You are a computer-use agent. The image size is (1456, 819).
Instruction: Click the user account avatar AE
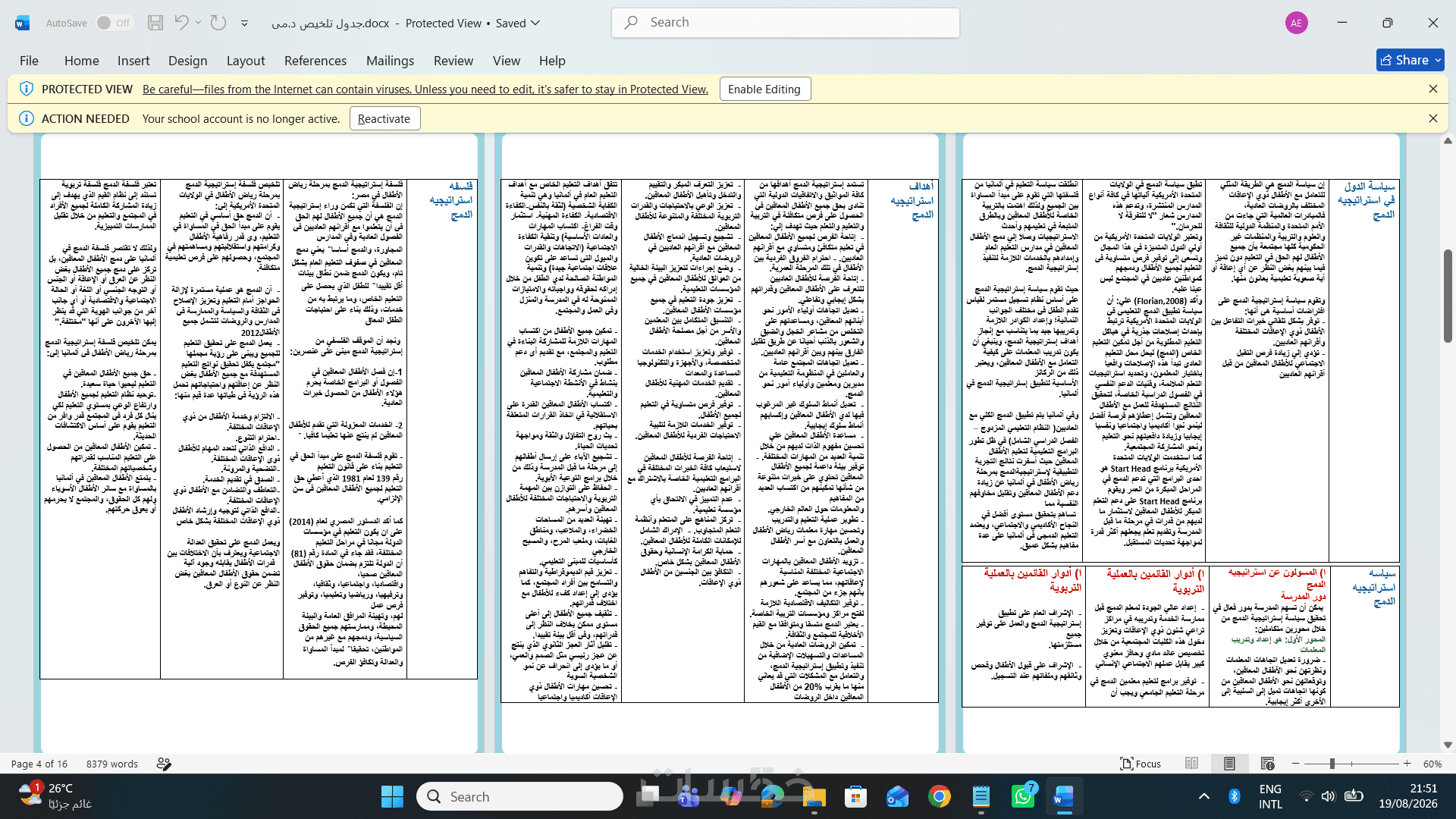click(x=1297, y=23)
